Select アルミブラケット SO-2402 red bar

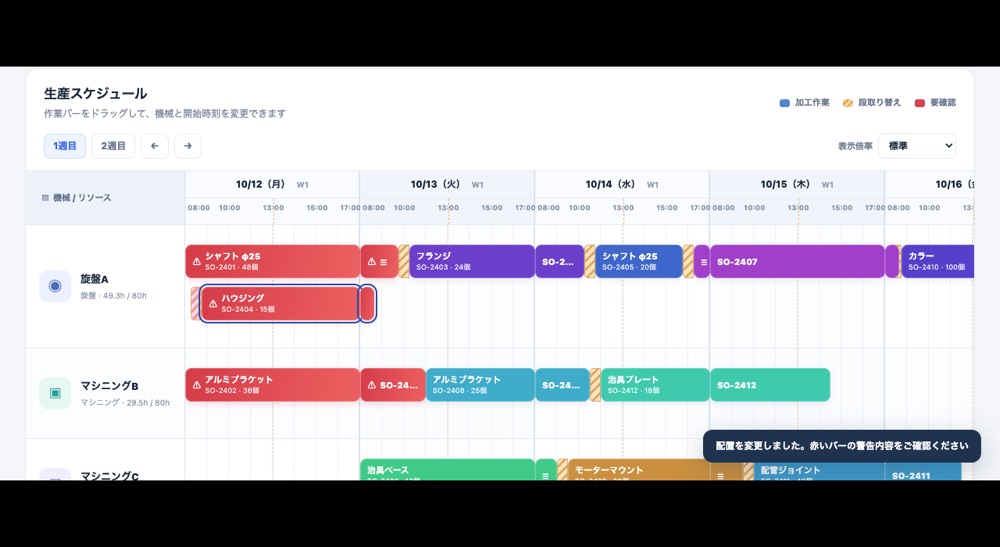coord(273,385)
